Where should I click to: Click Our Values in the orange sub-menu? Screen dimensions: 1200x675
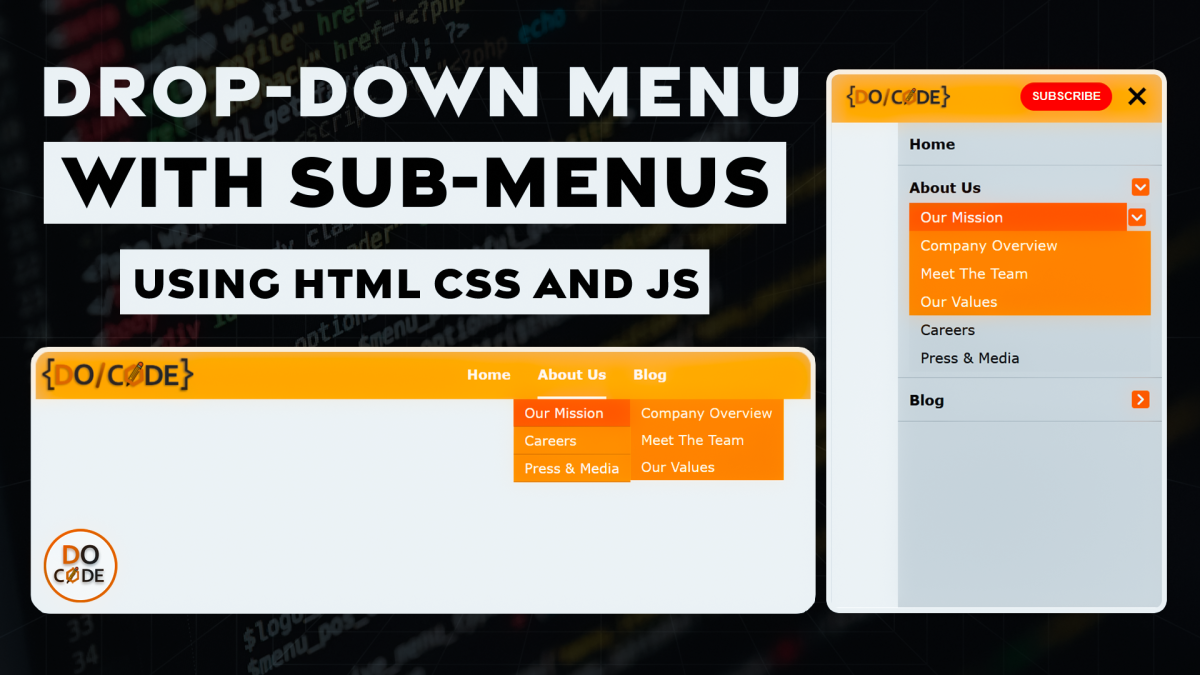coord(677,467)
